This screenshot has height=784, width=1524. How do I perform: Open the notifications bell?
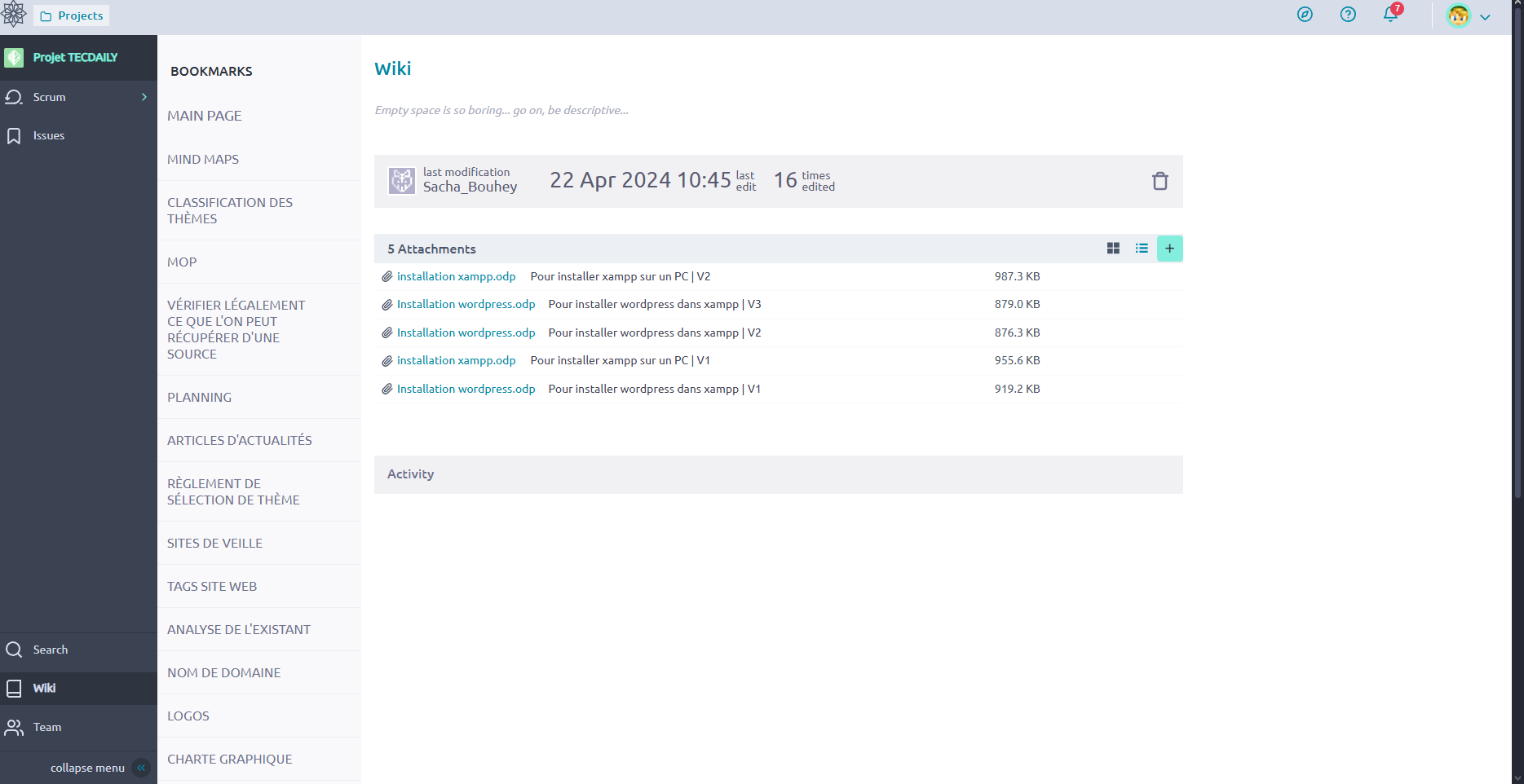click(x=1391, y=15)
